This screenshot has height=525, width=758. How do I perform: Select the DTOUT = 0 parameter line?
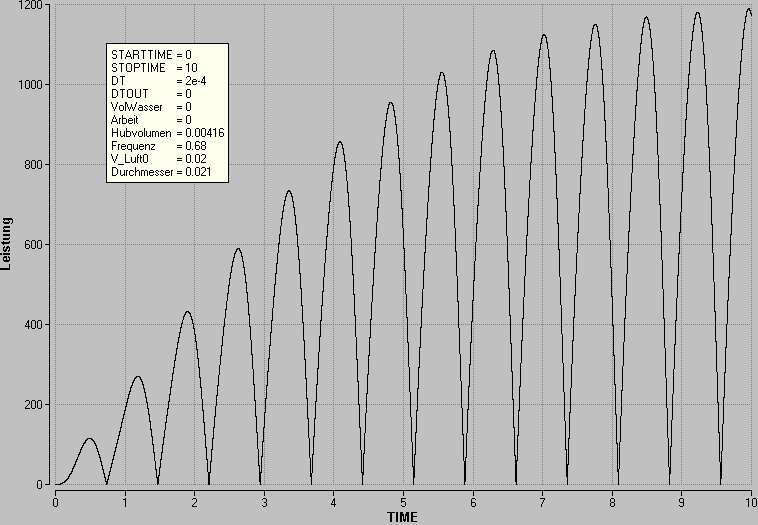151,94
